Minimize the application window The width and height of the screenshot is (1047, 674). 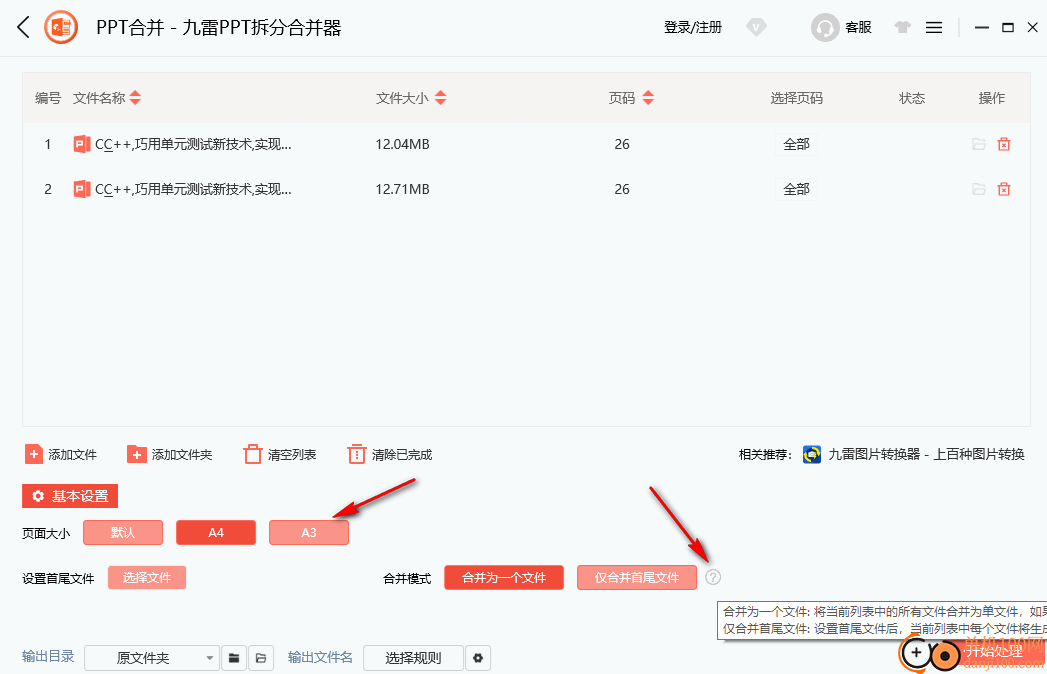tap(982, 27)
